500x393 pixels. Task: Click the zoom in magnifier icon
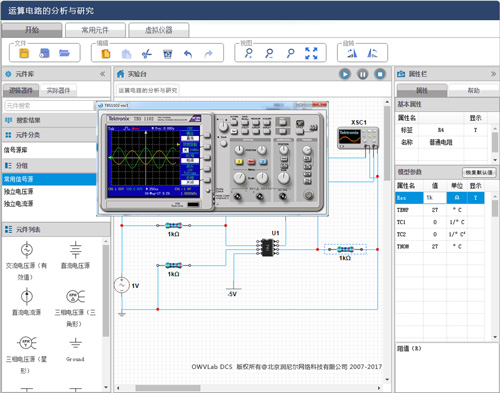[249, 53]
